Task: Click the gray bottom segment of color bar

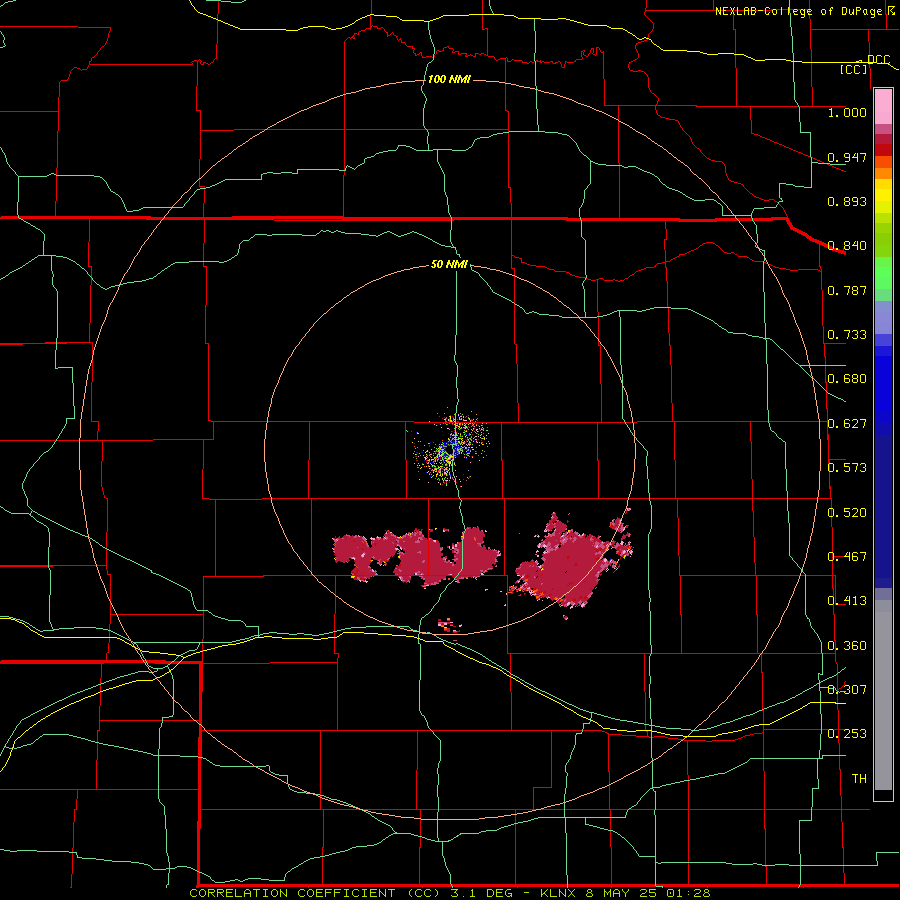Action: tap(883, 695)
